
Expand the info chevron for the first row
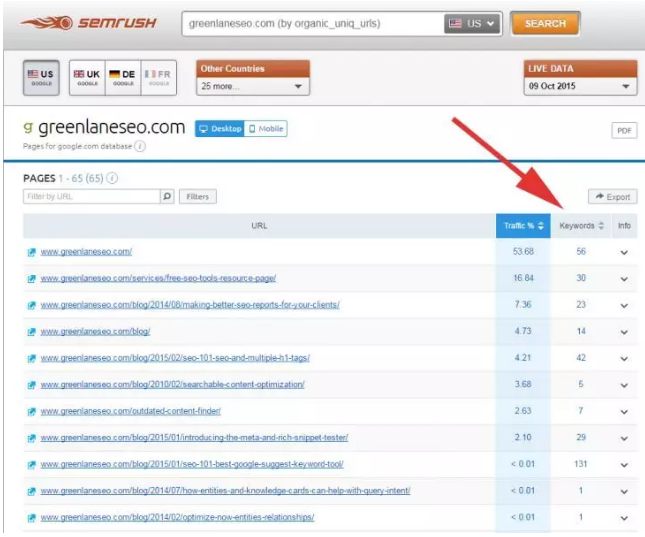point(624,252)
